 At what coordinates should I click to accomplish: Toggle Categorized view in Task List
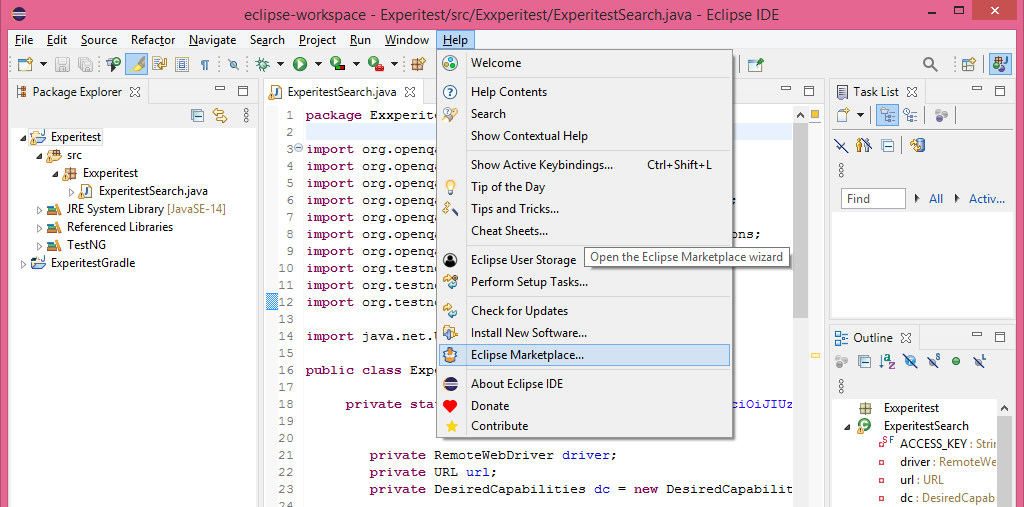(x=887, y=115)
